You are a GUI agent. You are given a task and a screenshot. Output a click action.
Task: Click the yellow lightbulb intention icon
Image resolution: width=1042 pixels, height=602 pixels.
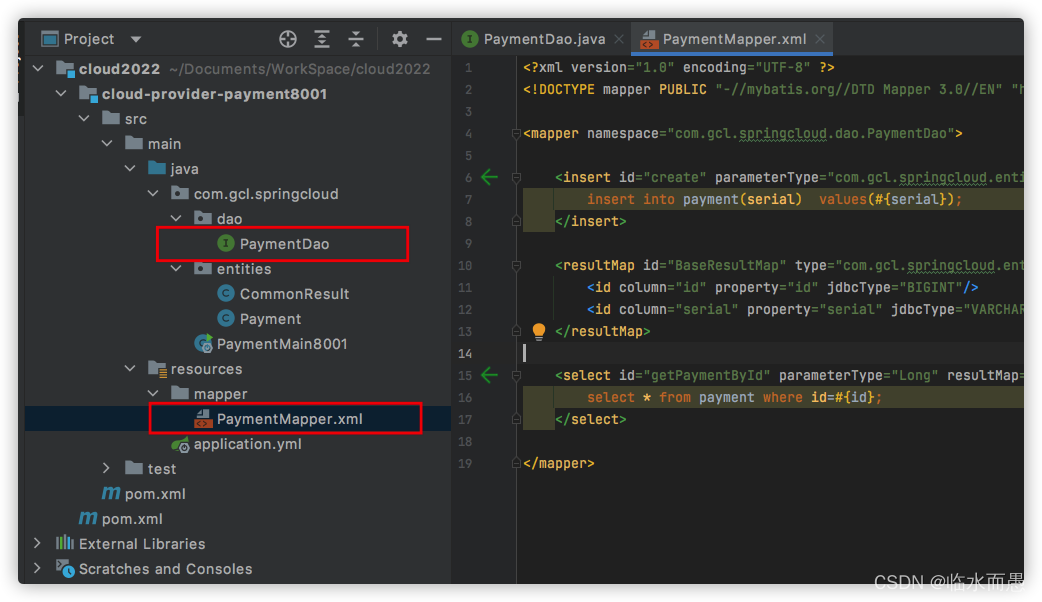pyautogui.click(x=539, y=332)
